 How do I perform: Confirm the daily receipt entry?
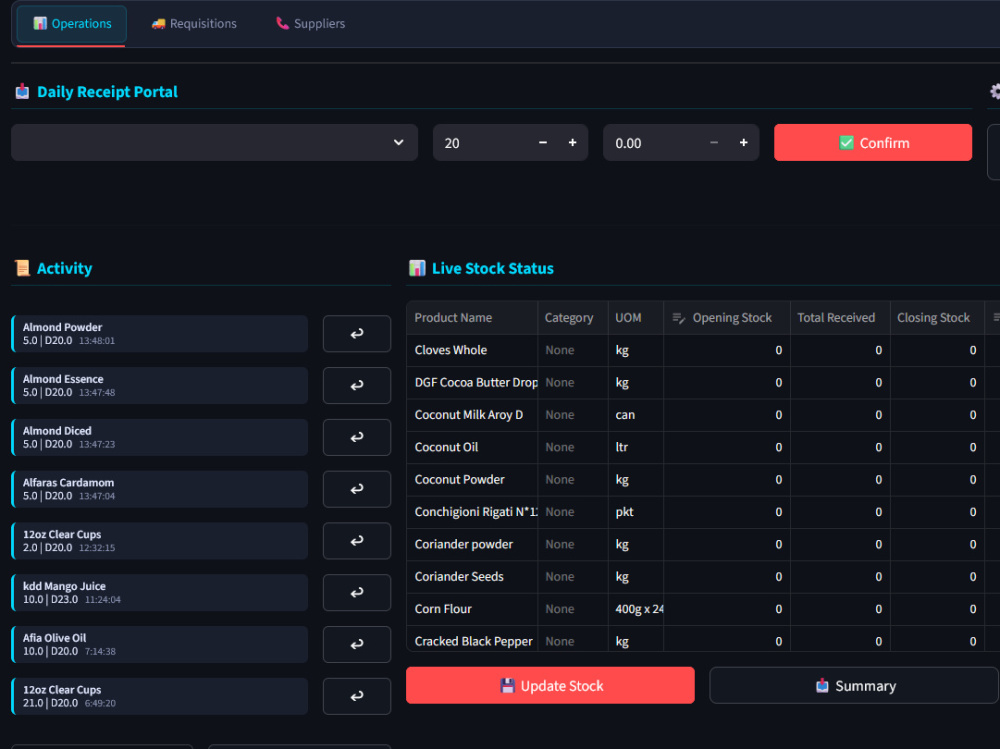[x=872, y=142]
